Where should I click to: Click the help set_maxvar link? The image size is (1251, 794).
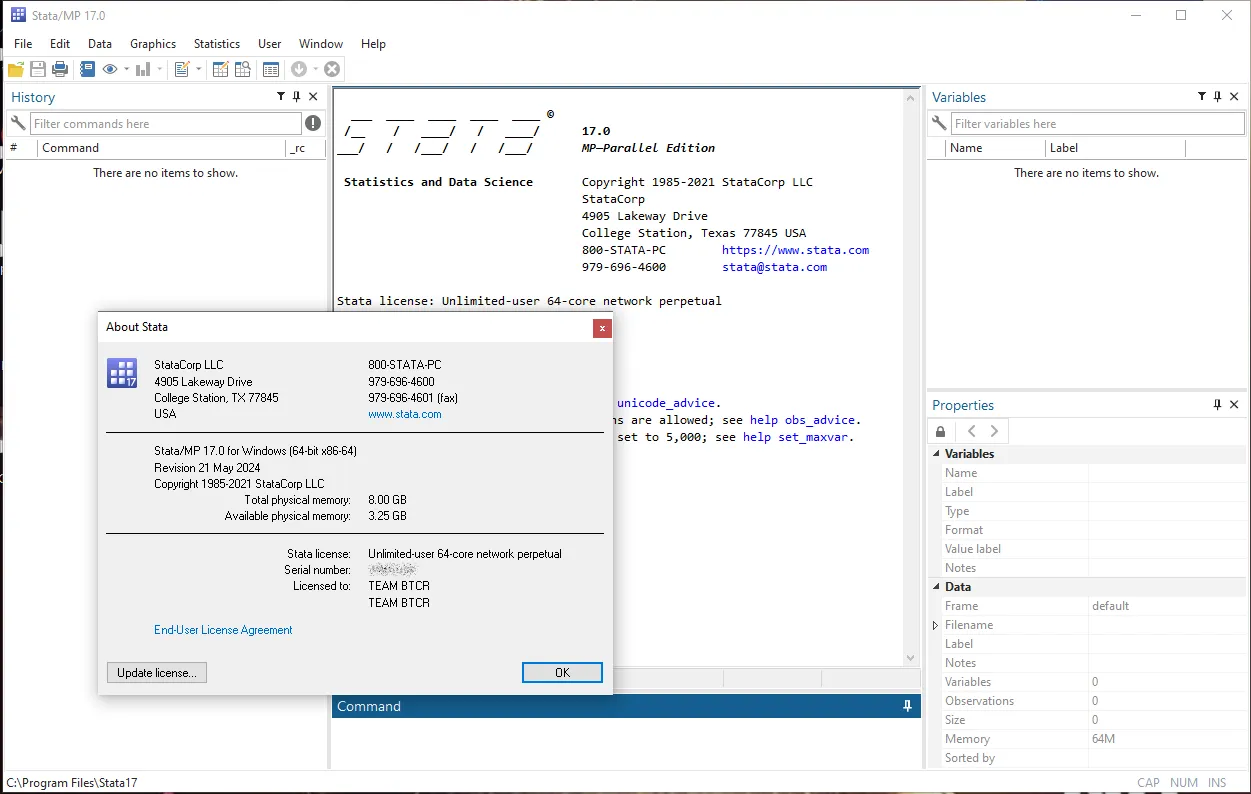point(797,437)
